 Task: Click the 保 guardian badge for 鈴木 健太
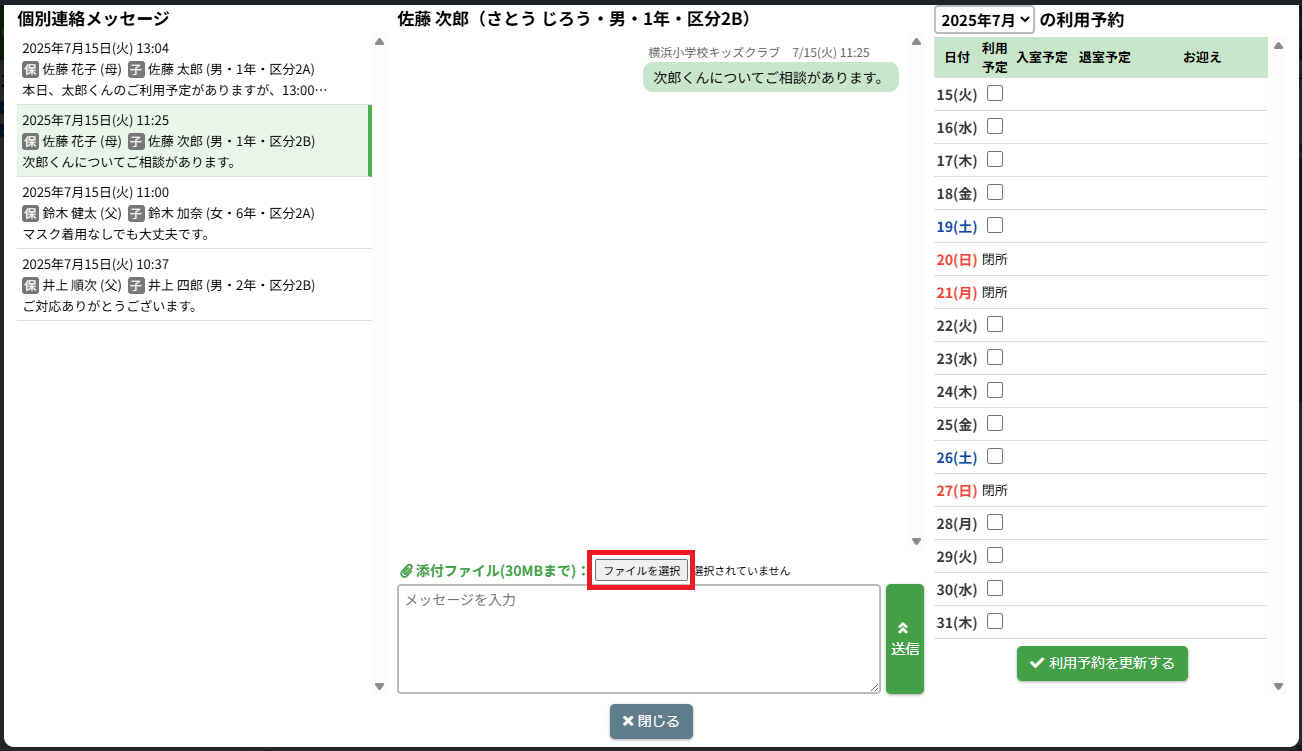[x=30, y=213]
